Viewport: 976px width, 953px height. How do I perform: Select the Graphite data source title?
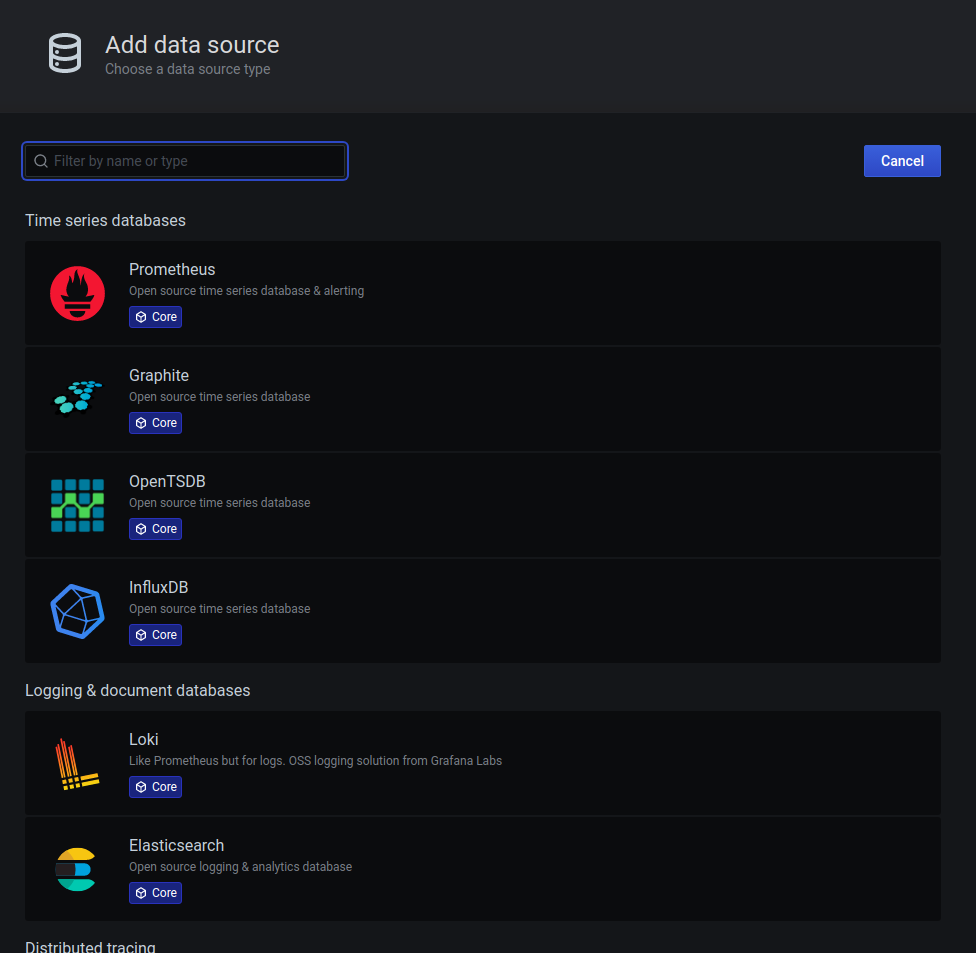[x=159, y=375]
